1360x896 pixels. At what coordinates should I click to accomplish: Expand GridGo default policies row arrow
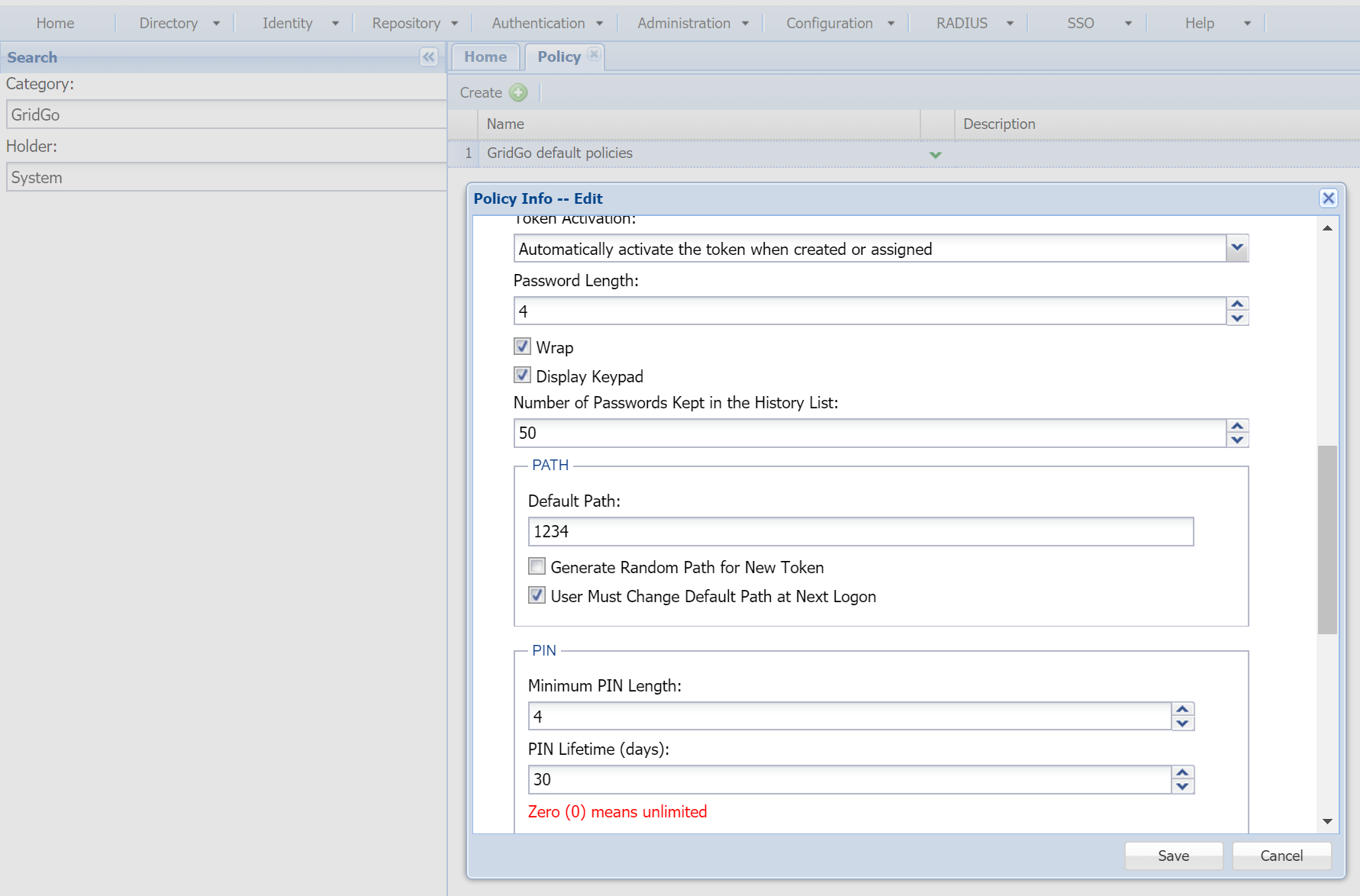(x=935, y=154)
